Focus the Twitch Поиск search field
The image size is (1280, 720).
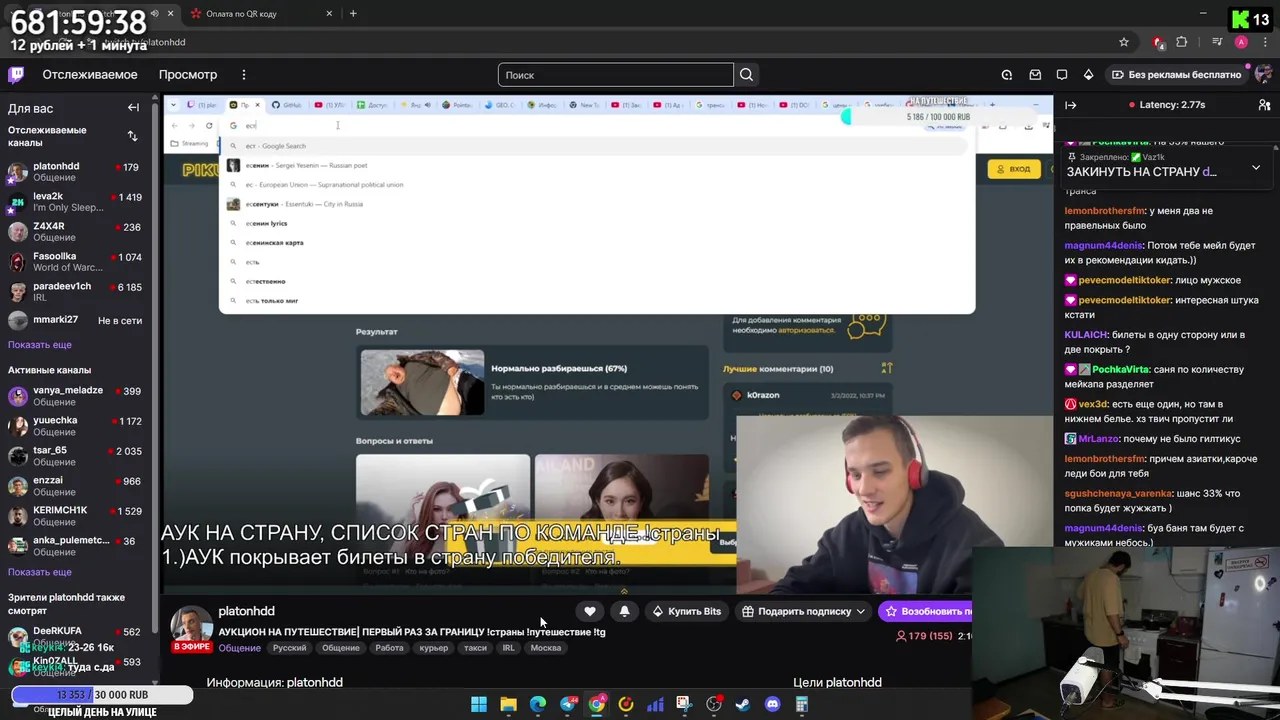615,75
